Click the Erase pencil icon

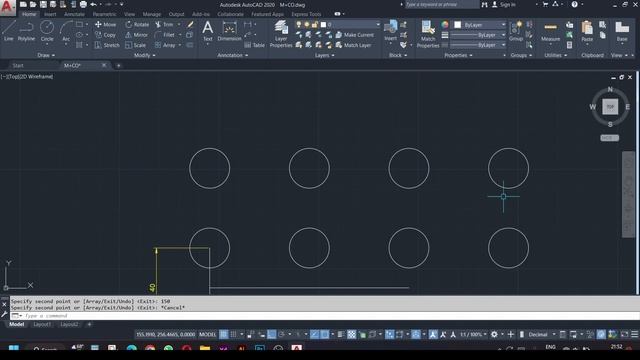pos(190,24)
